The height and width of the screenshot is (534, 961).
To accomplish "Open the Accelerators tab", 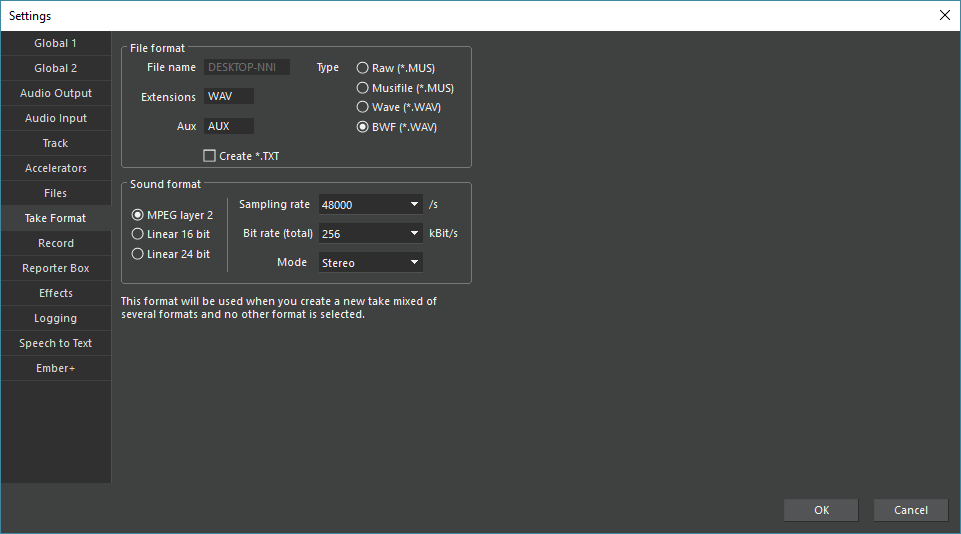I will click(x=56, y=168).
